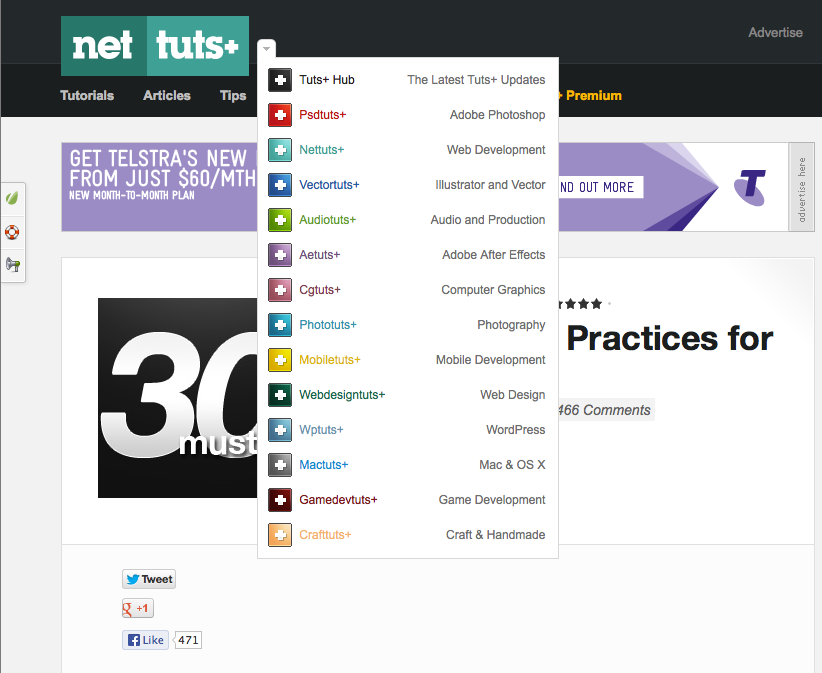This screenshot has width=822, height=673.
Task: Click 'Mobile Development' description text
Action: pyautogui.click(x=491, y=360)
